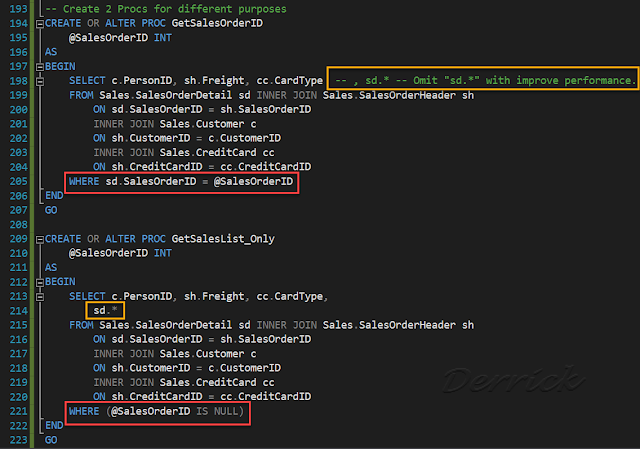640x449 pixels.
Task: Click line number 223 in the gutter
Action: tap(18, 440)
